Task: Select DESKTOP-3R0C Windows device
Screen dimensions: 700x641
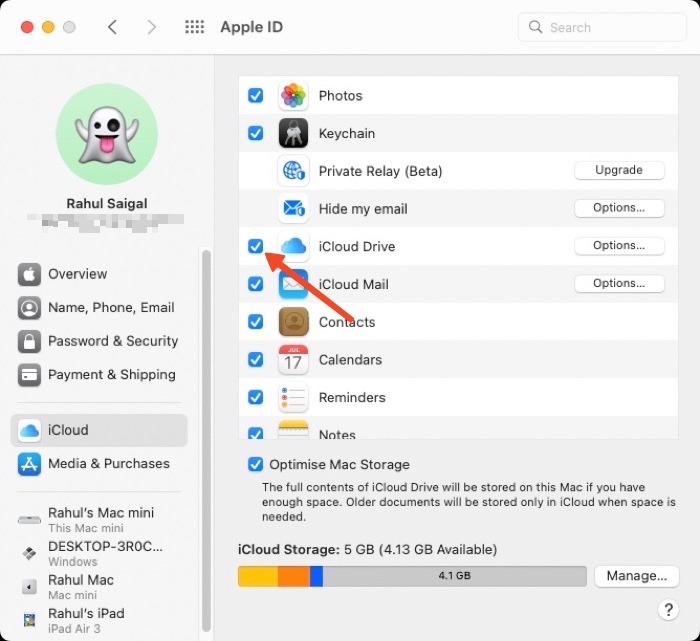Action: point(99,553)
